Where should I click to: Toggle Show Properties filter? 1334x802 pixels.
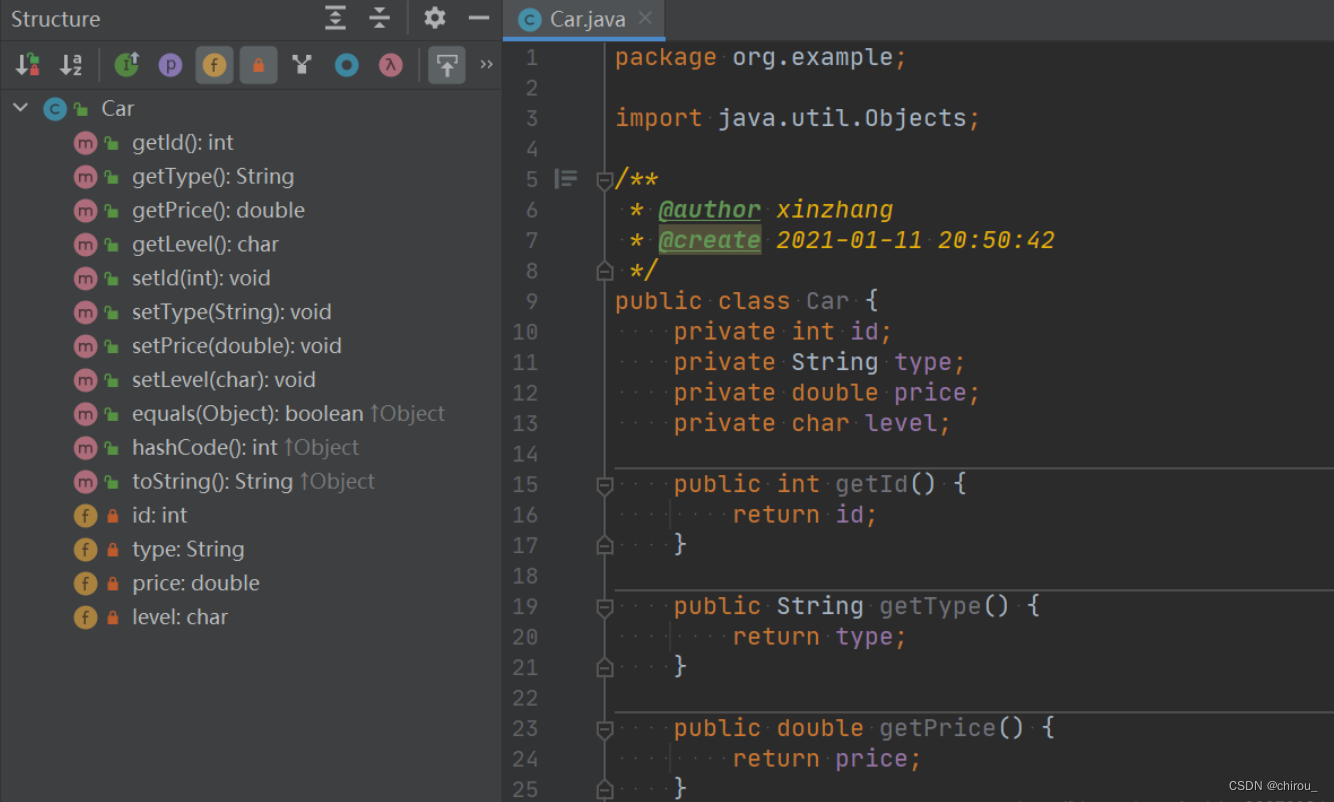(170, 65)
